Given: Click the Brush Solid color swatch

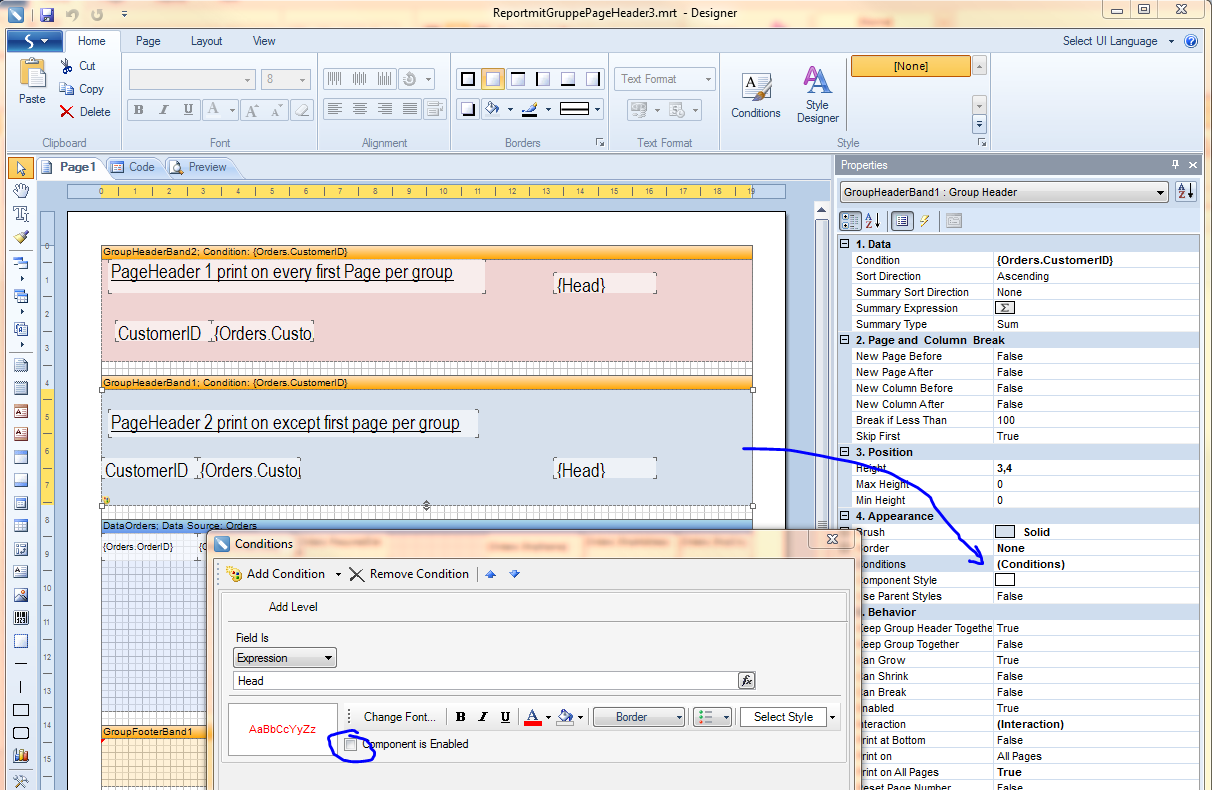Looking at the screenshot, I should [x=1006, y=532].
